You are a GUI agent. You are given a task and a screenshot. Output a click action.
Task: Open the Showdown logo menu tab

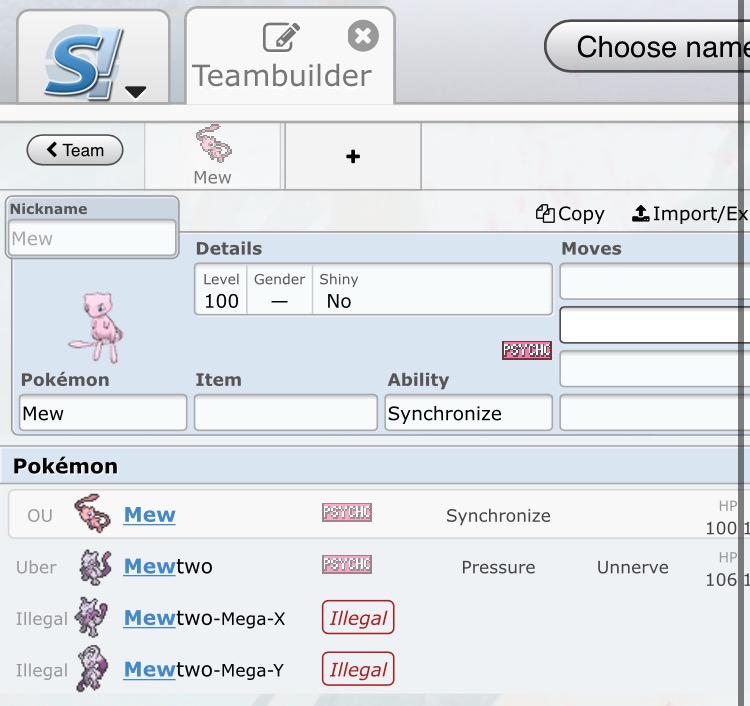tap(93, 57)
